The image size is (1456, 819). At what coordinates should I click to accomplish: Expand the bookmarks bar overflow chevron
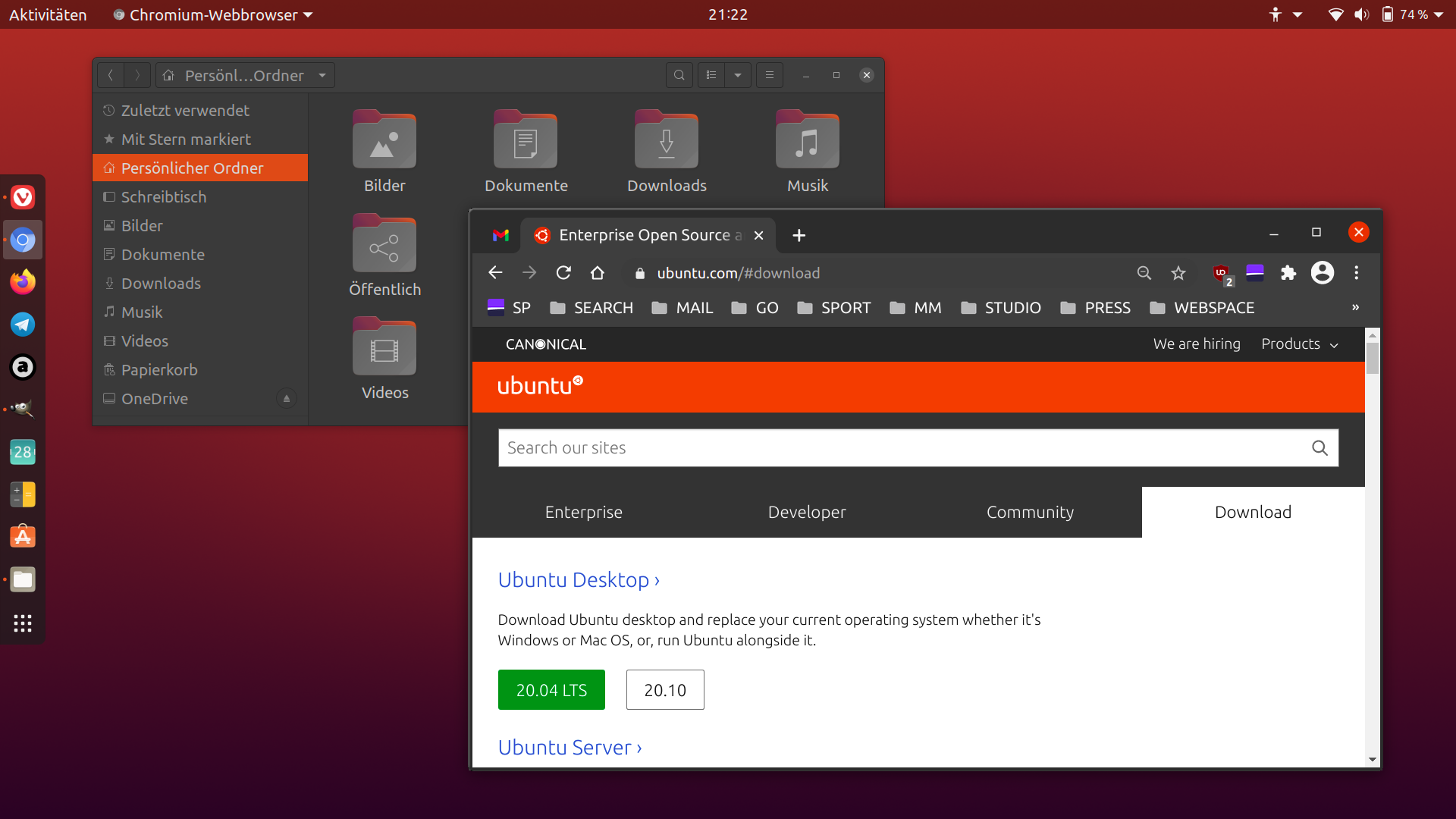tap(1354, 308)
